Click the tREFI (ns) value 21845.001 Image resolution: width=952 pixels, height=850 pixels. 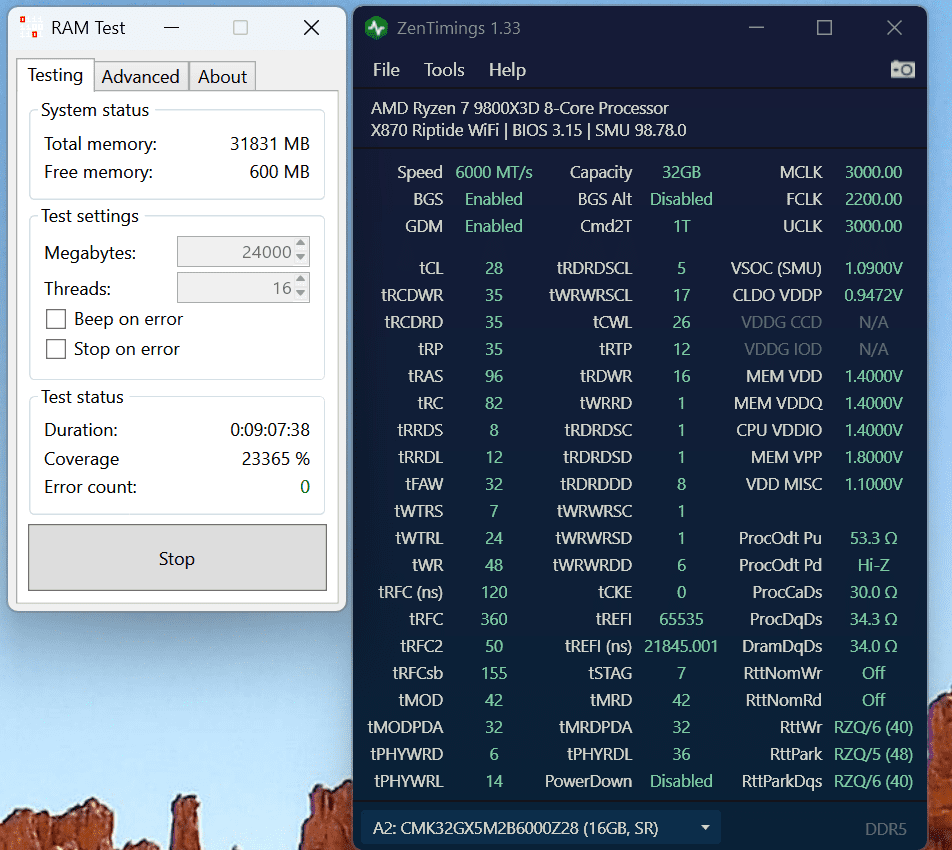coord(681,647)
